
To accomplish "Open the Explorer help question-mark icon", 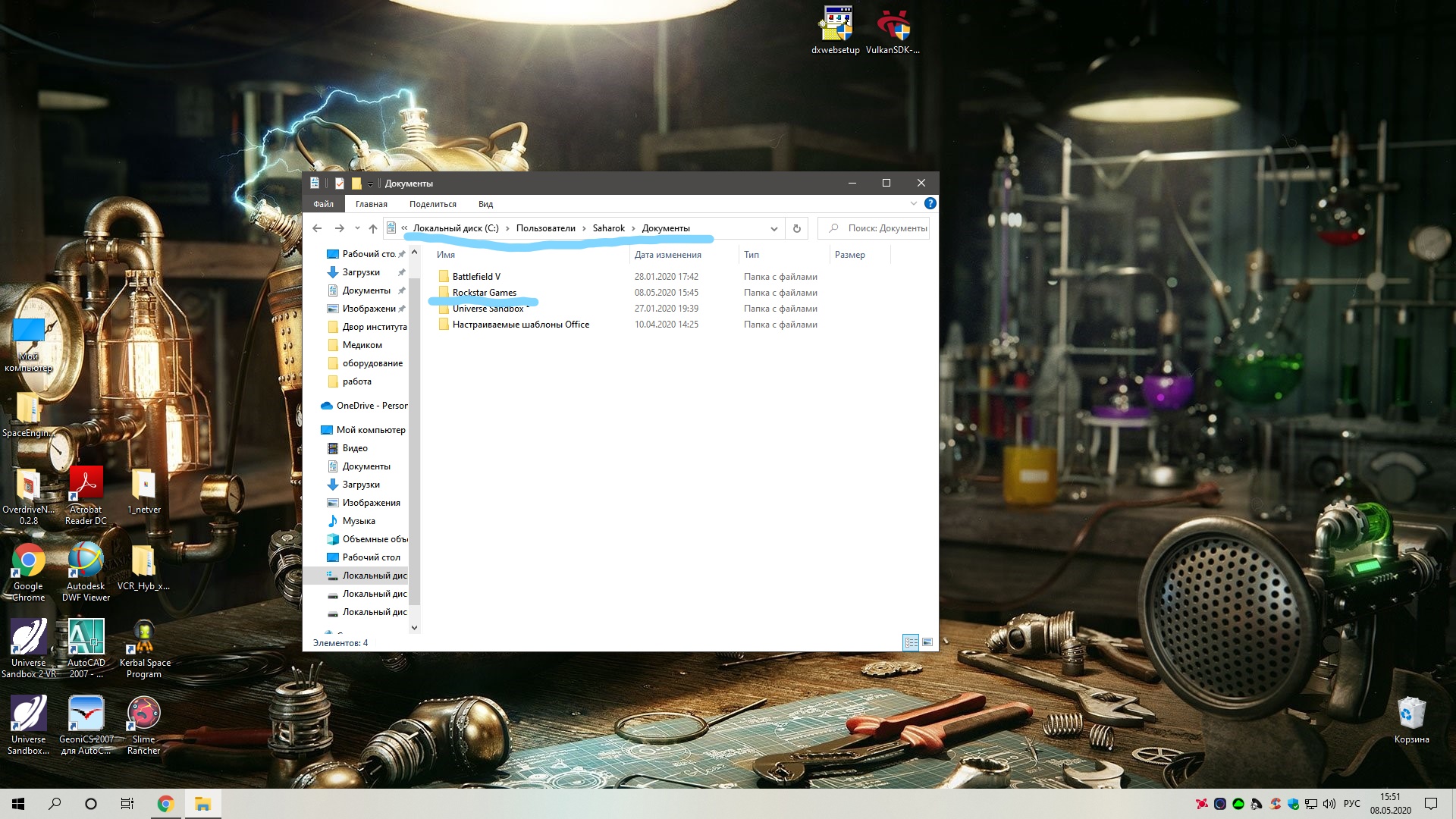I will [930, 203].
